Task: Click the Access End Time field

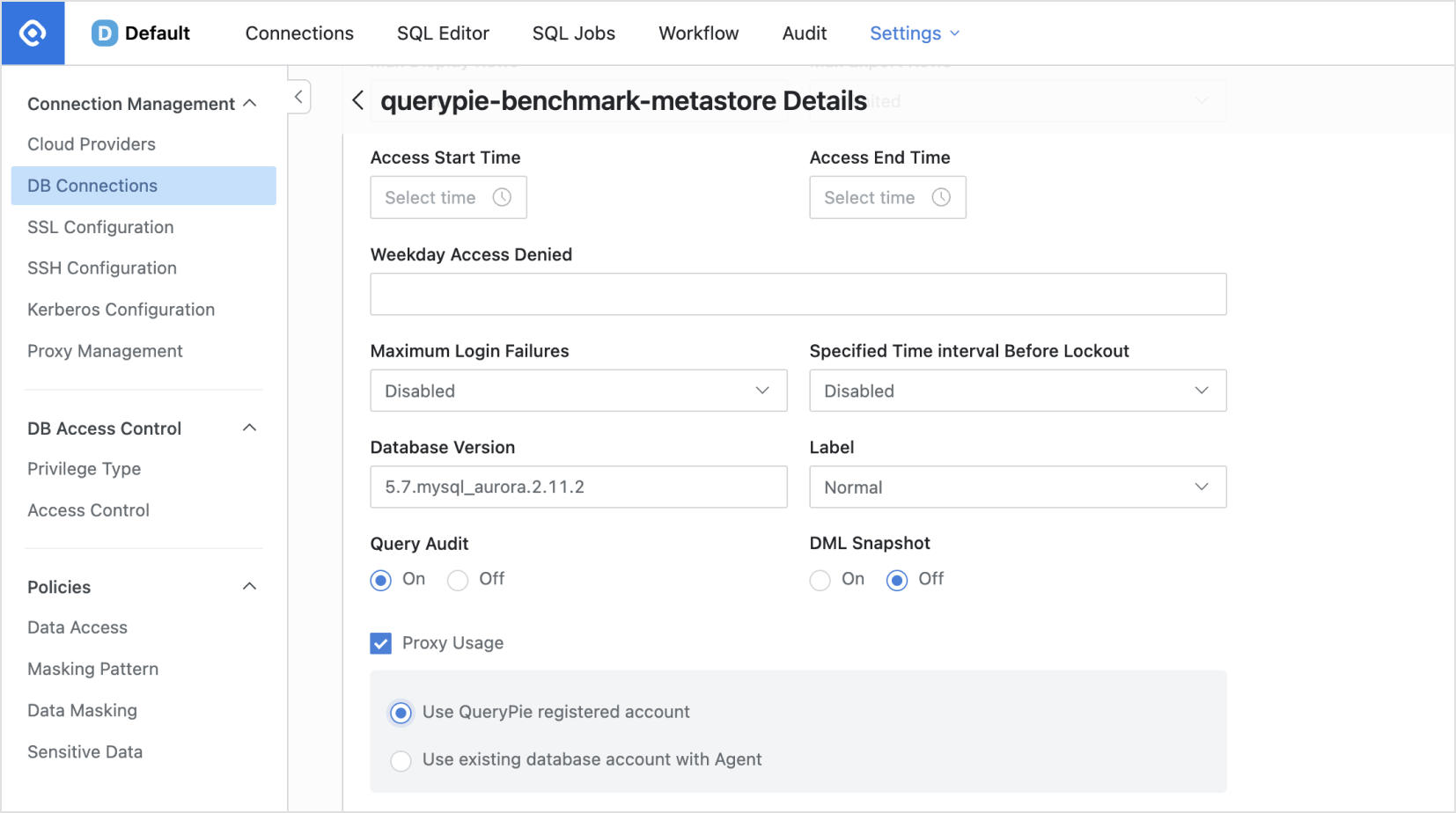Action: click(887, 197)
